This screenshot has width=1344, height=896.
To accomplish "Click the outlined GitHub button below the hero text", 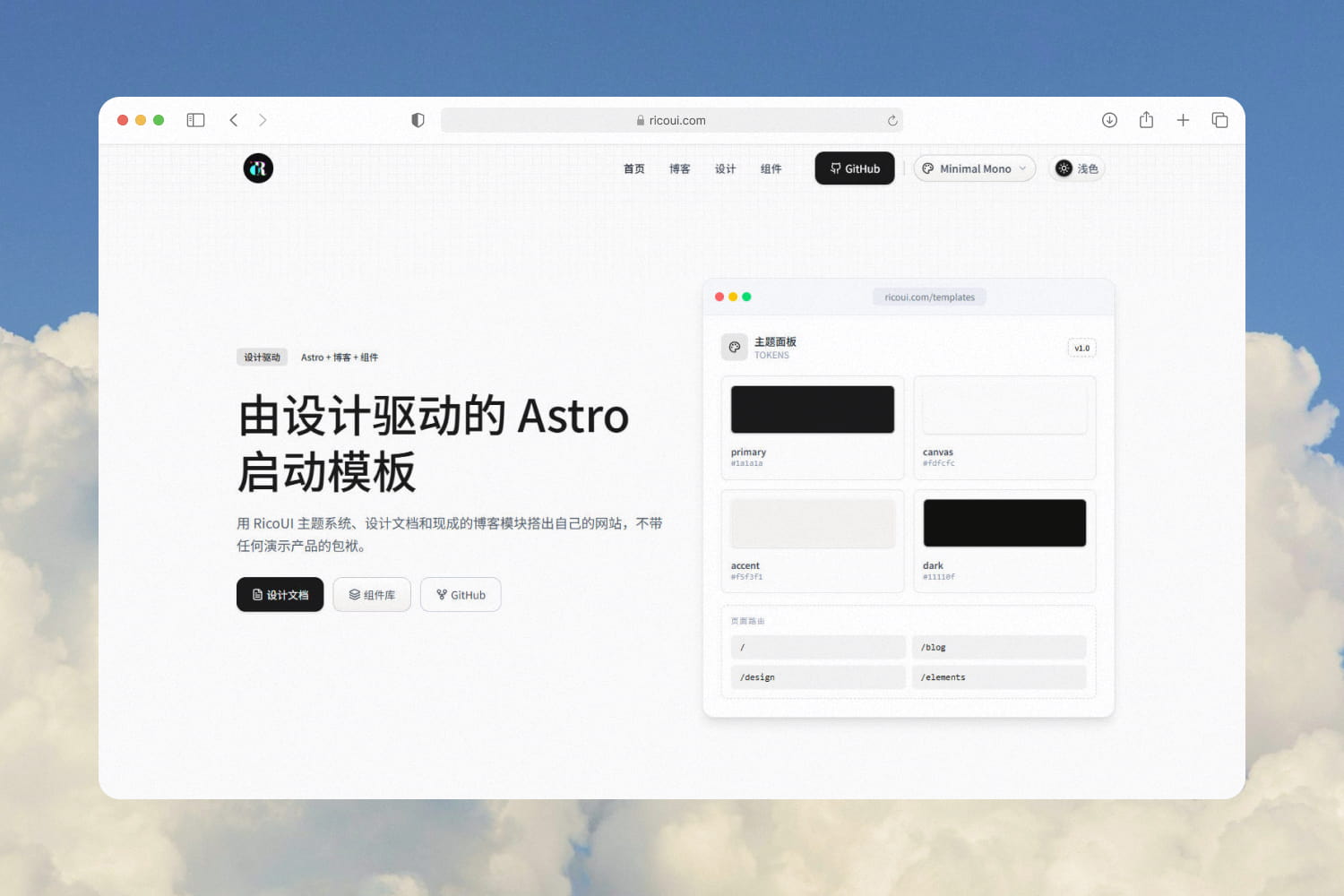I will click(461, 595).
